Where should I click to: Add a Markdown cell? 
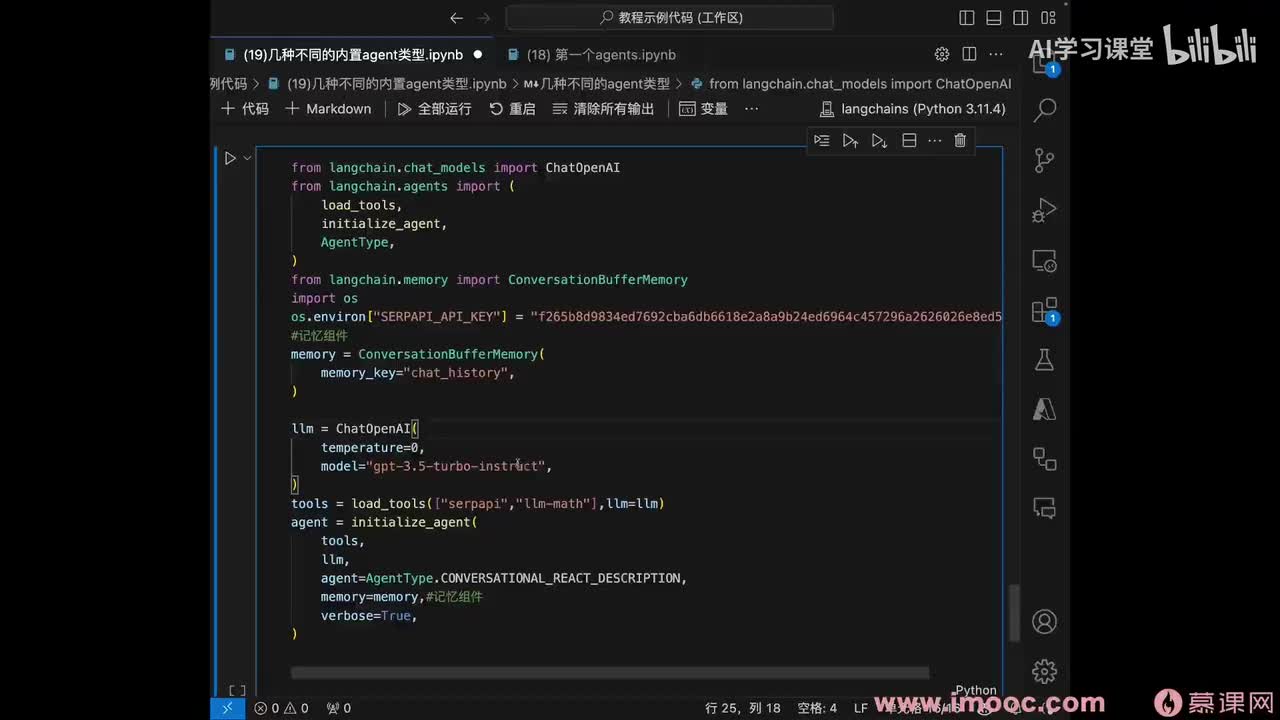click(x=328, y=109)
